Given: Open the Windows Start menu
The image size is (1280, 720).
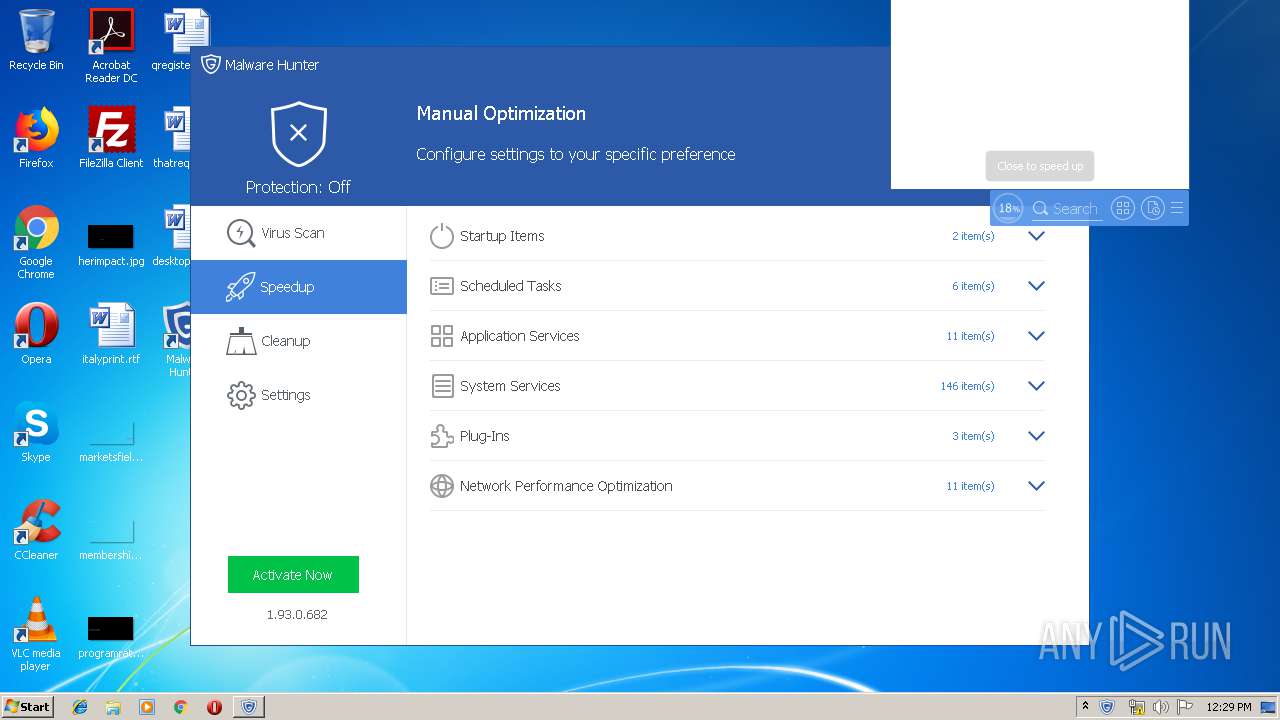Looking at the screenshot, I should tap(28, 706).
